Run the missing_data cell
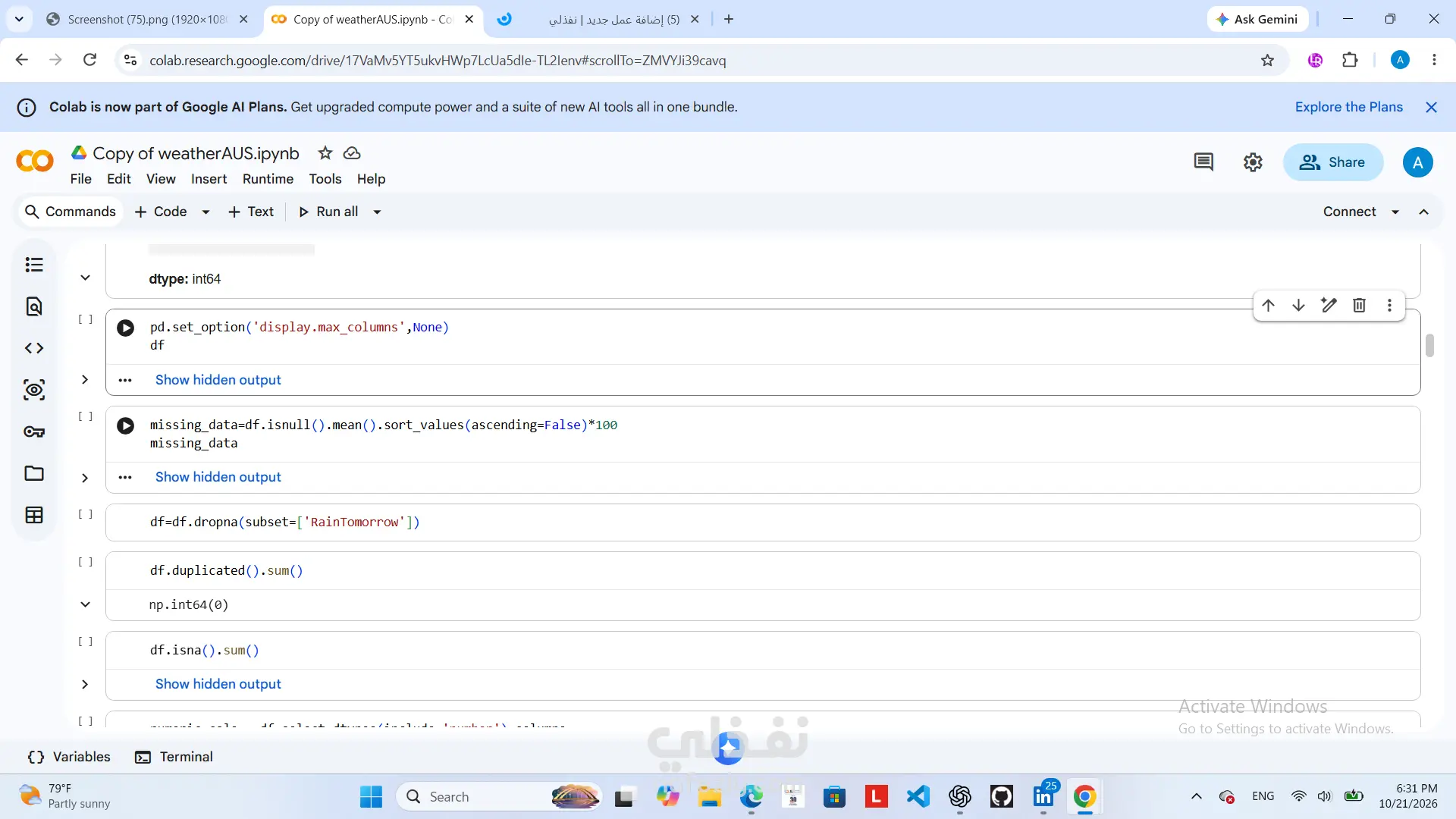 pos(126,425)
